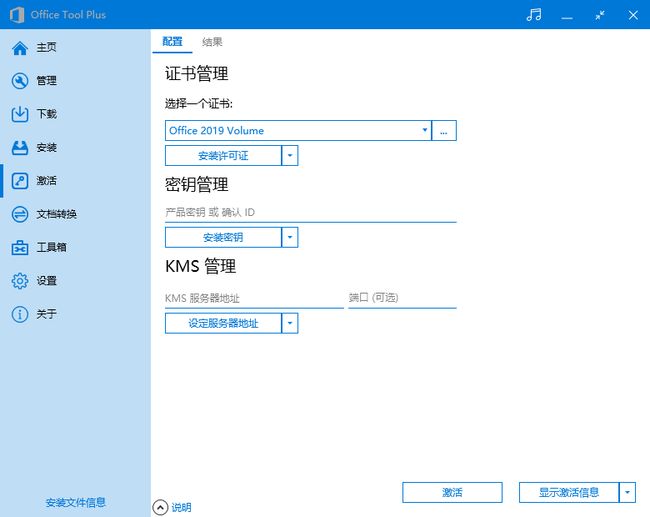Expand the 说明 chevron circle icon
The height and width of the screenshot is (517, 650).
pyautogui.click(x=160, y=507)
